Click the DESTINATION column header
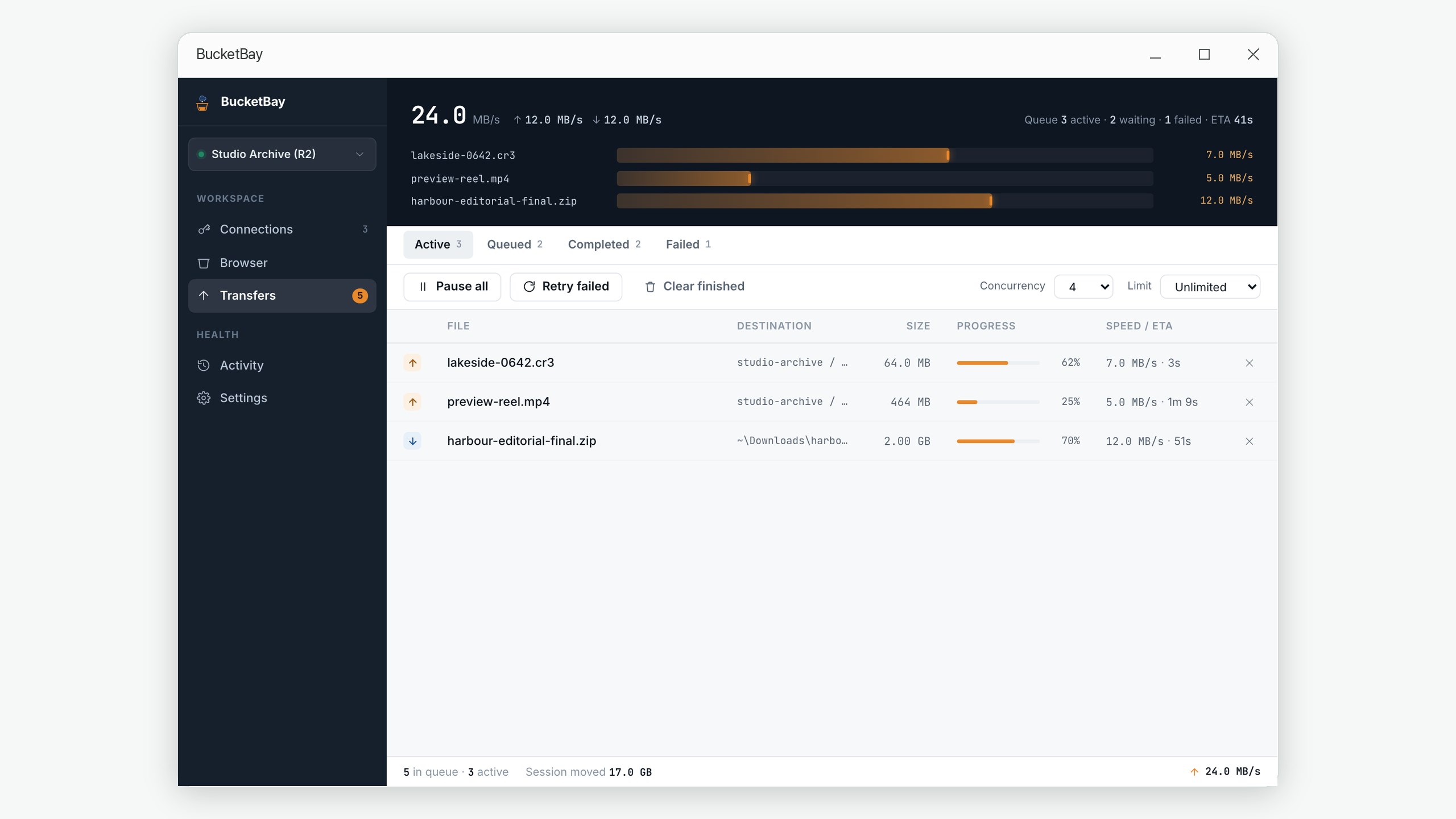 pyautogui.click(x=774, y=326)
